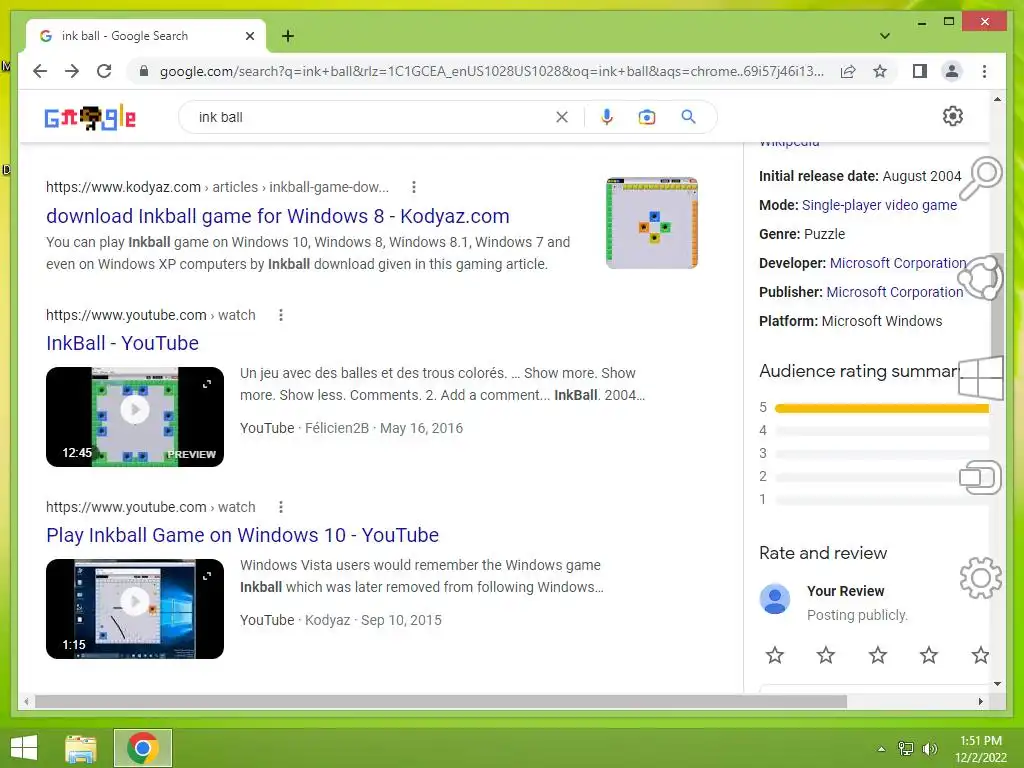
Task: Rate three stars in Your Review
Action: pyautogui.click(x=877, y=654)
